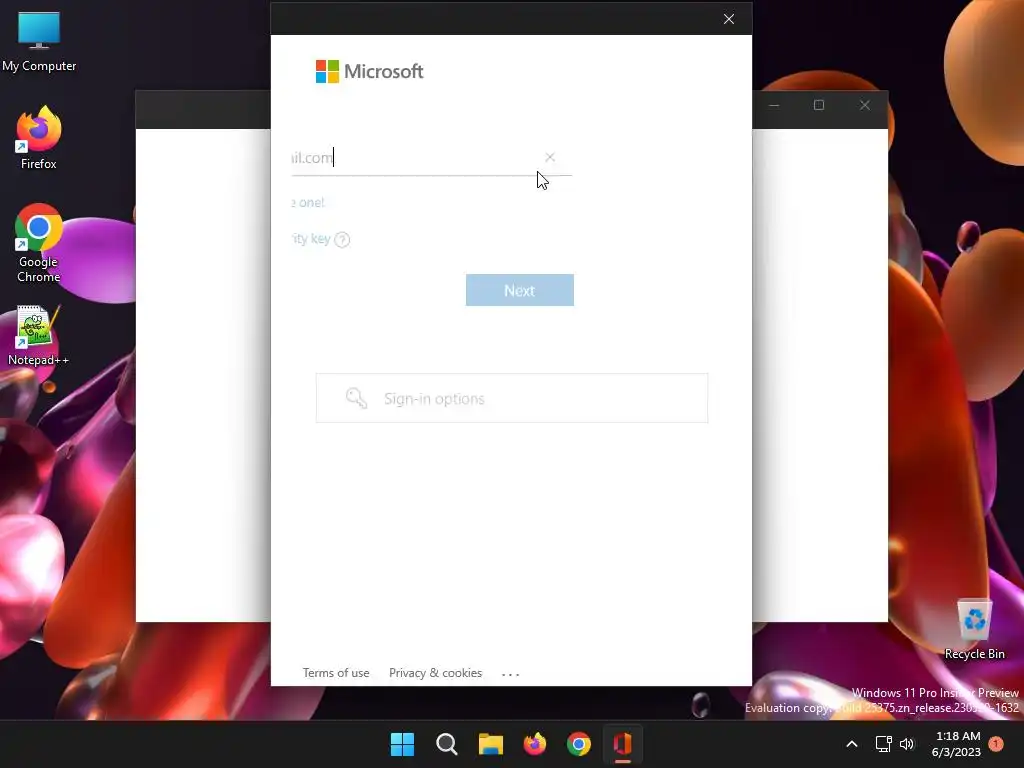Select the Recycle Bin desktop icon
The image size is (1024, 768).
pos(974,630)
